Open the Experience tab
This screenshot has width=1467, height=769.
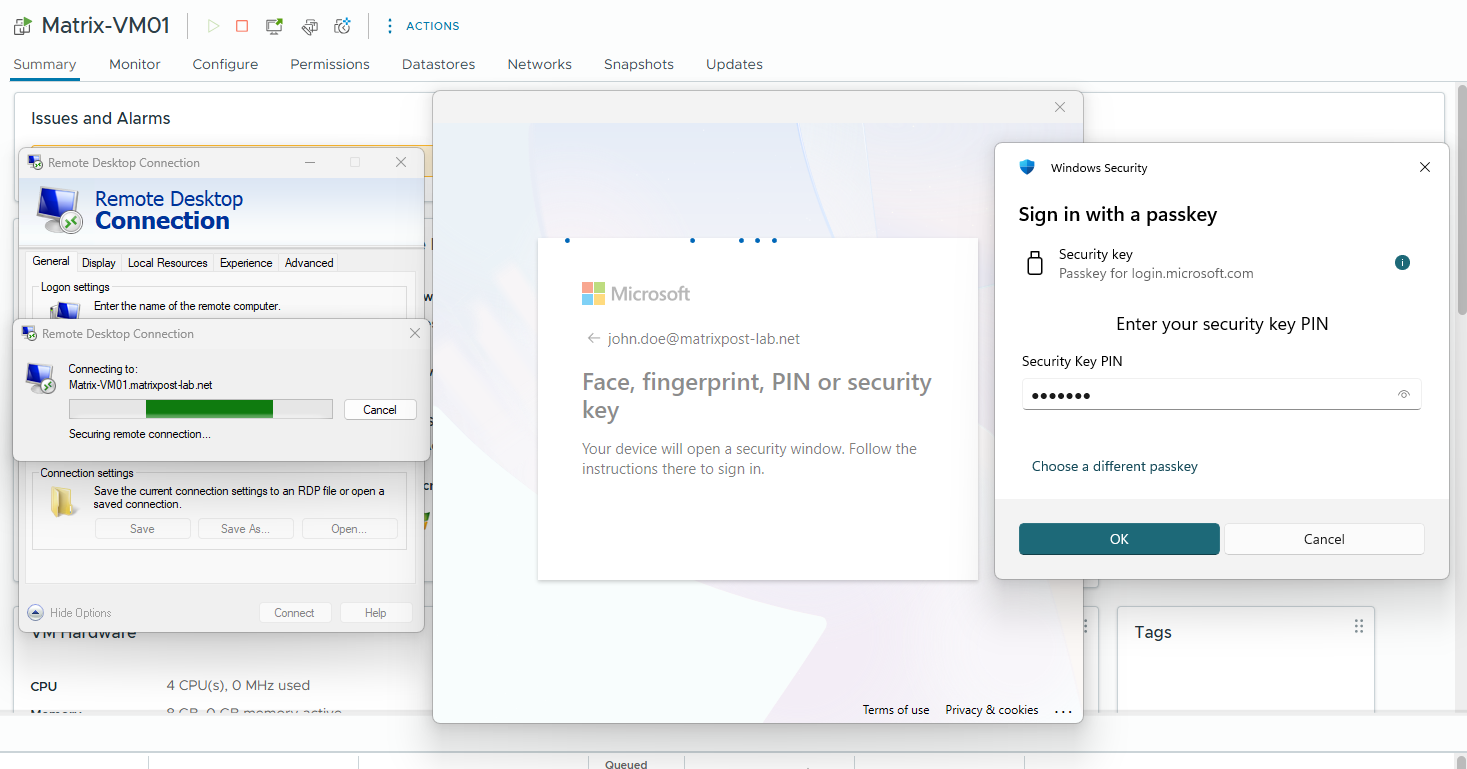click(246, 263)
